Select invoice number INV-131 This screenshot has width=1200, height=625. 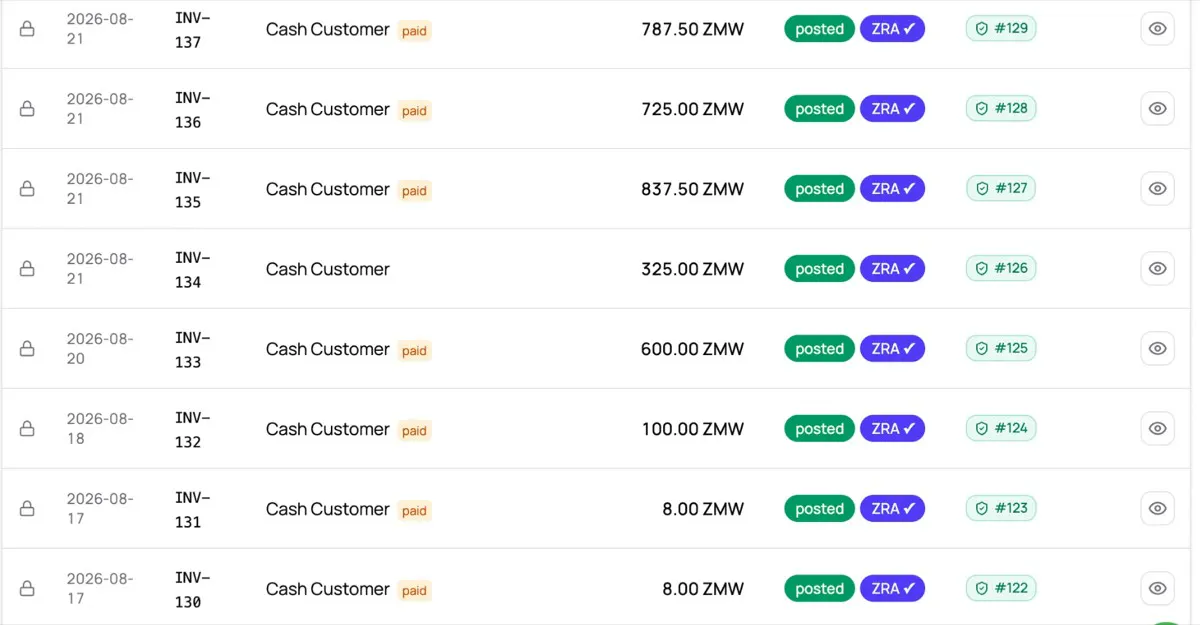coord(192,510)
